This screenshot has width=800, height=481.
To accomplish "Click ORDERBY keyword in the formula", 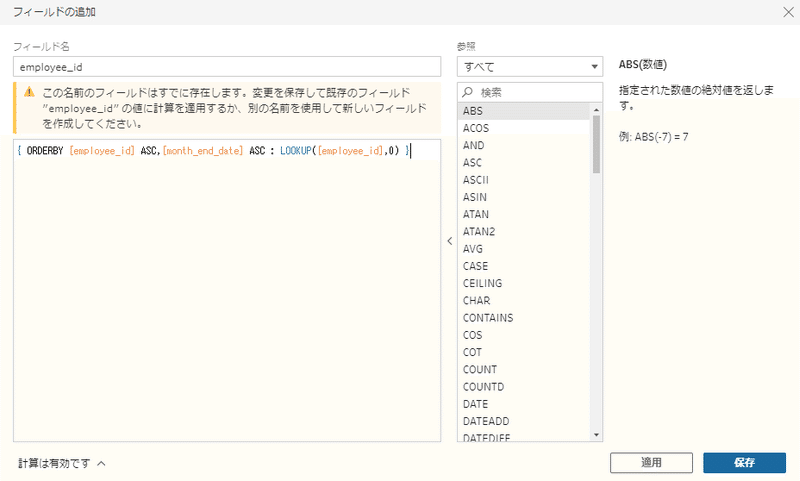I will coord(45,150).
